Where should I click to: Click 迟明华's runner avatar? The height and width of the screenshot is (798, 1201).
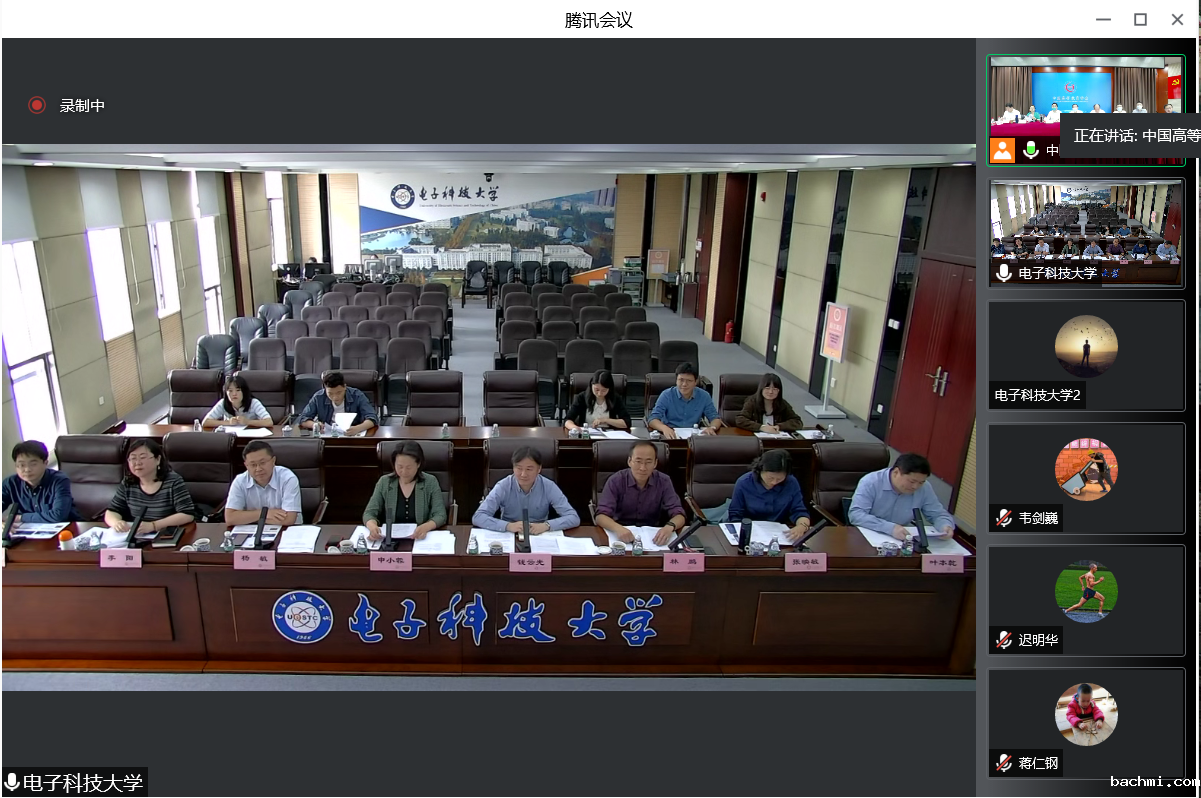(1086, 591)
